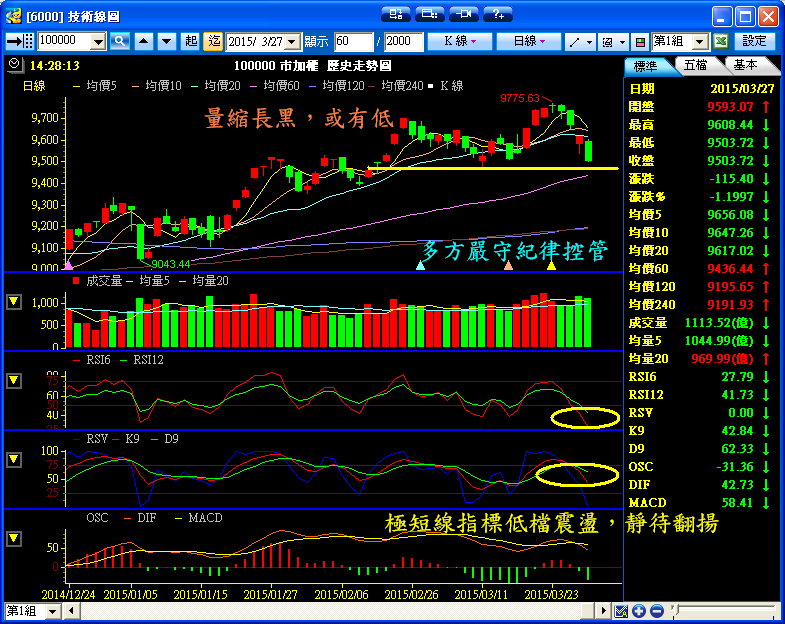Screen dimensions: 785x624
Task: Expand the 100000 symbol code dropdown
Action: point(98,41)
